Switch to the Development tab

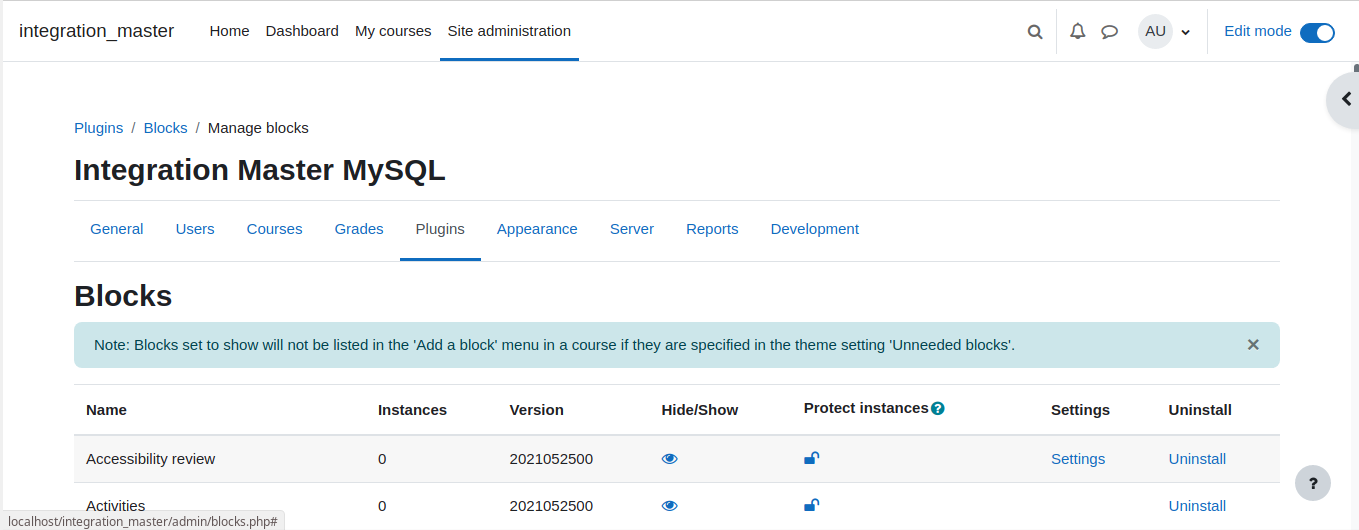click(814, 229)
